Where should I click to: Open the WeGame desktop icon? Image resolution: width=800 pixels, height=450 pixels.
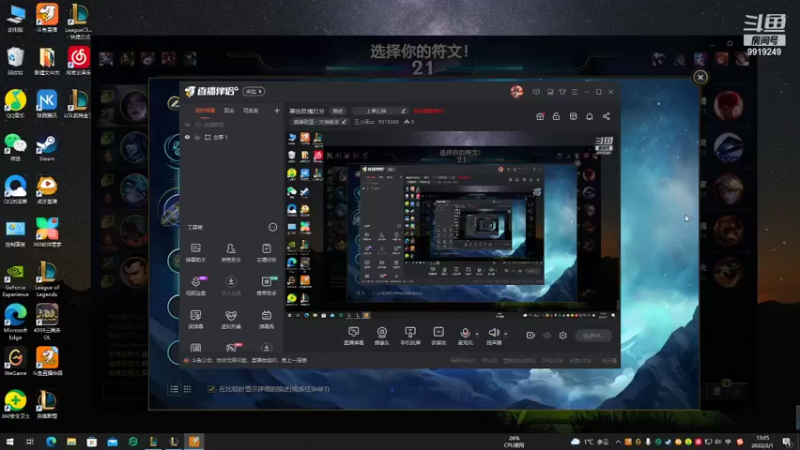[15, 362]
